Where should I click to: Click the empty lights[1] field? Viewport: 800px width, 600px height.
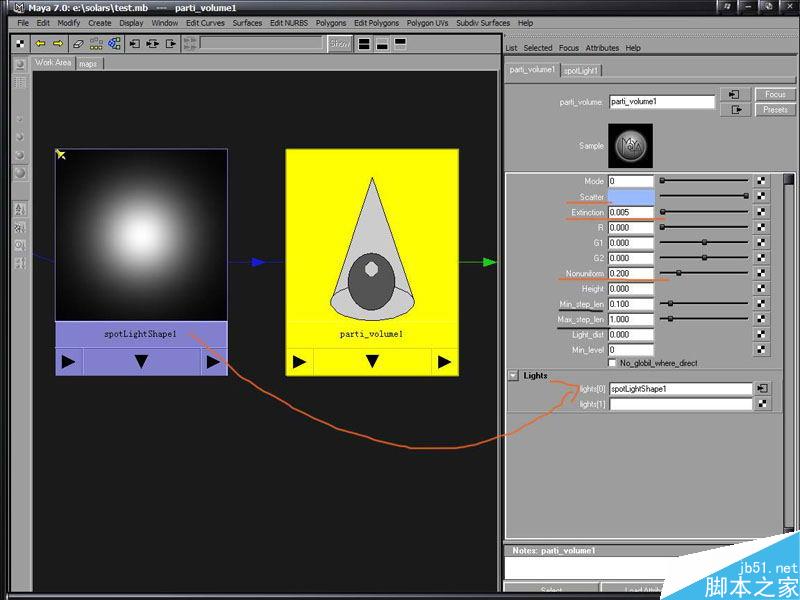(x=681, y=404)
